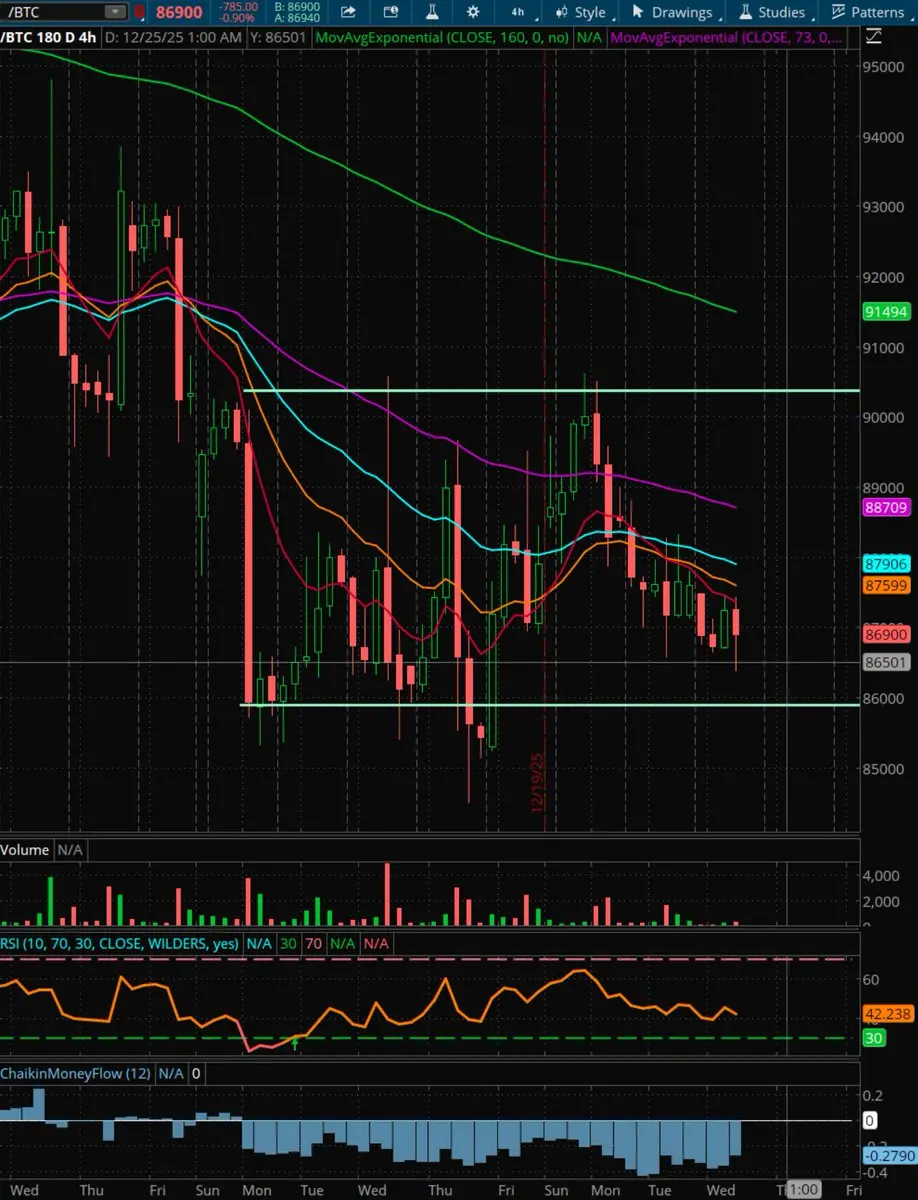918x1200 pixels.
Task: Open the Studies menu
Action: coord(772,12)
